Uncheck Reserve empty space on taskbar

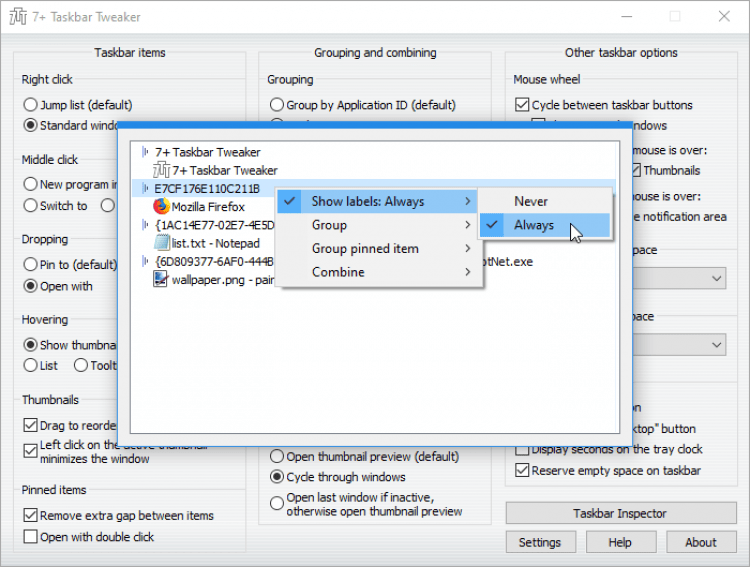[522, 471]
